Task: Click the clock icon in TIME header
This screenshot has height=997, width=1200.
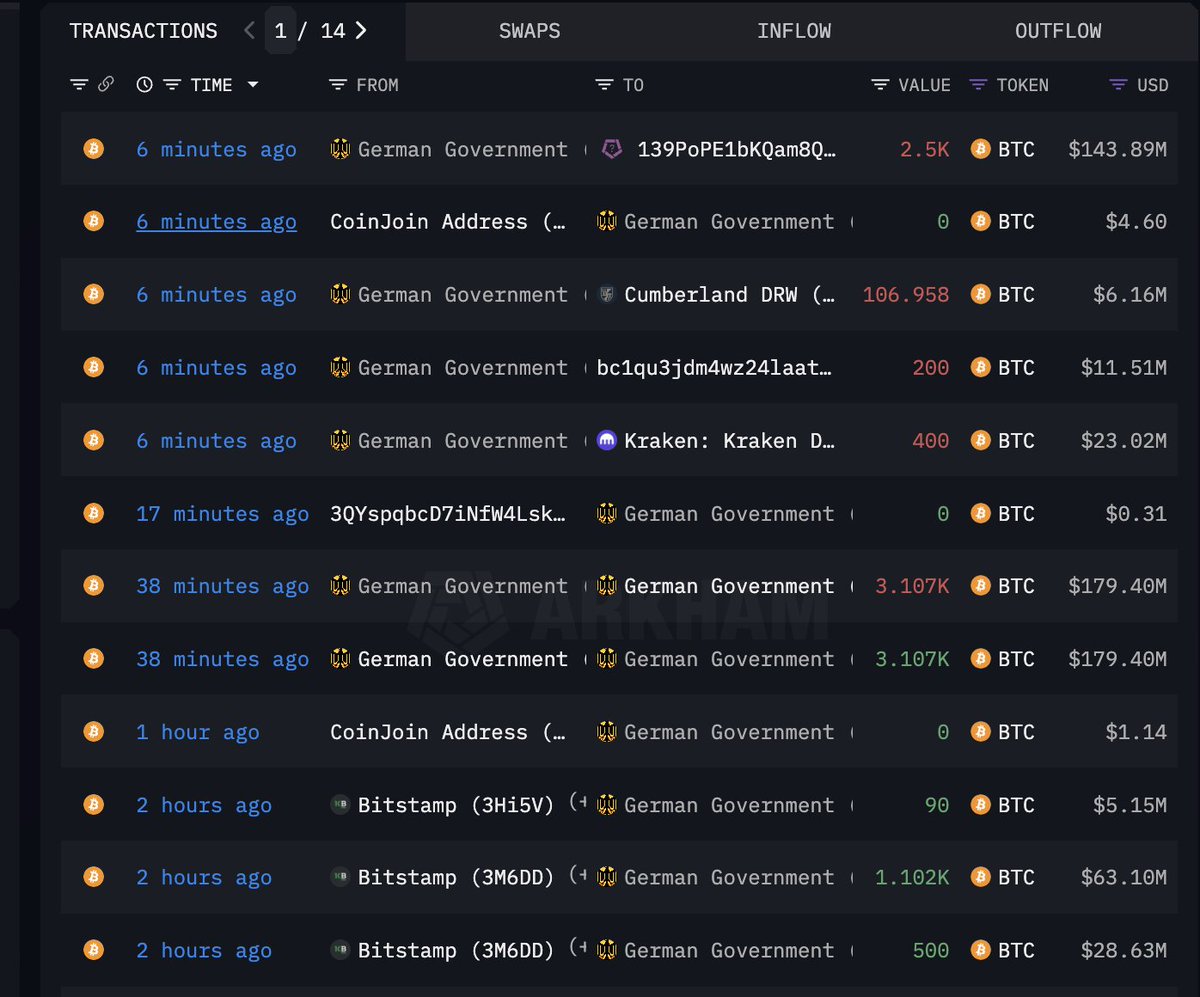Action: 145,85
